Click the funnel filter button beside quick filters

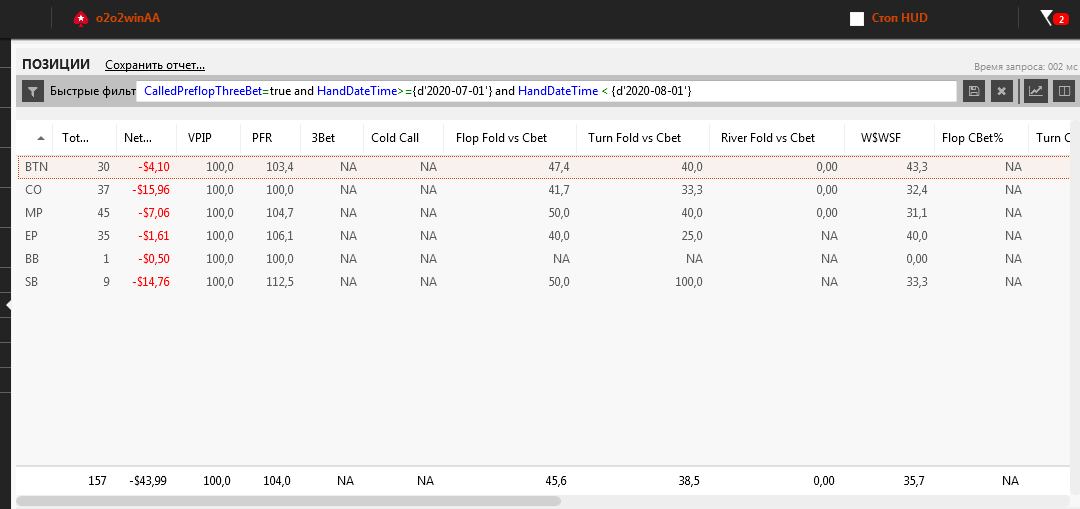click(x=33, y=91)
